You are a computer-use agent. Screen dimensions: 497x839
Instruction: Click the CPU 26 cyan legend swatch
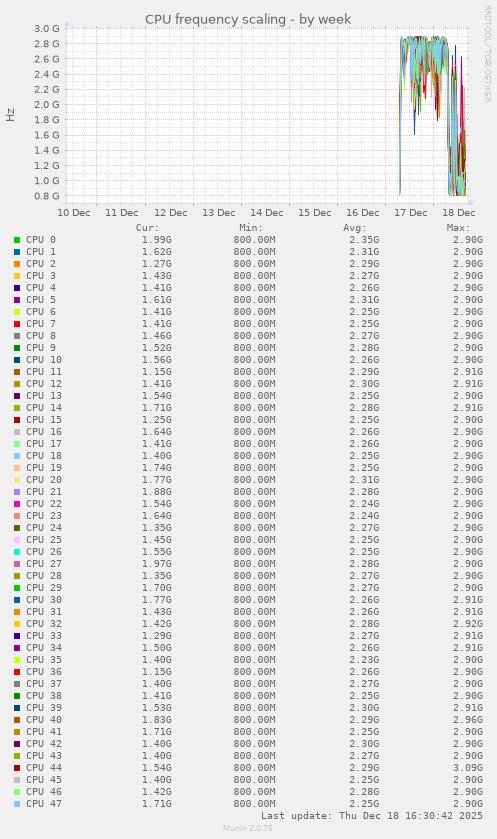click(17, 552)
